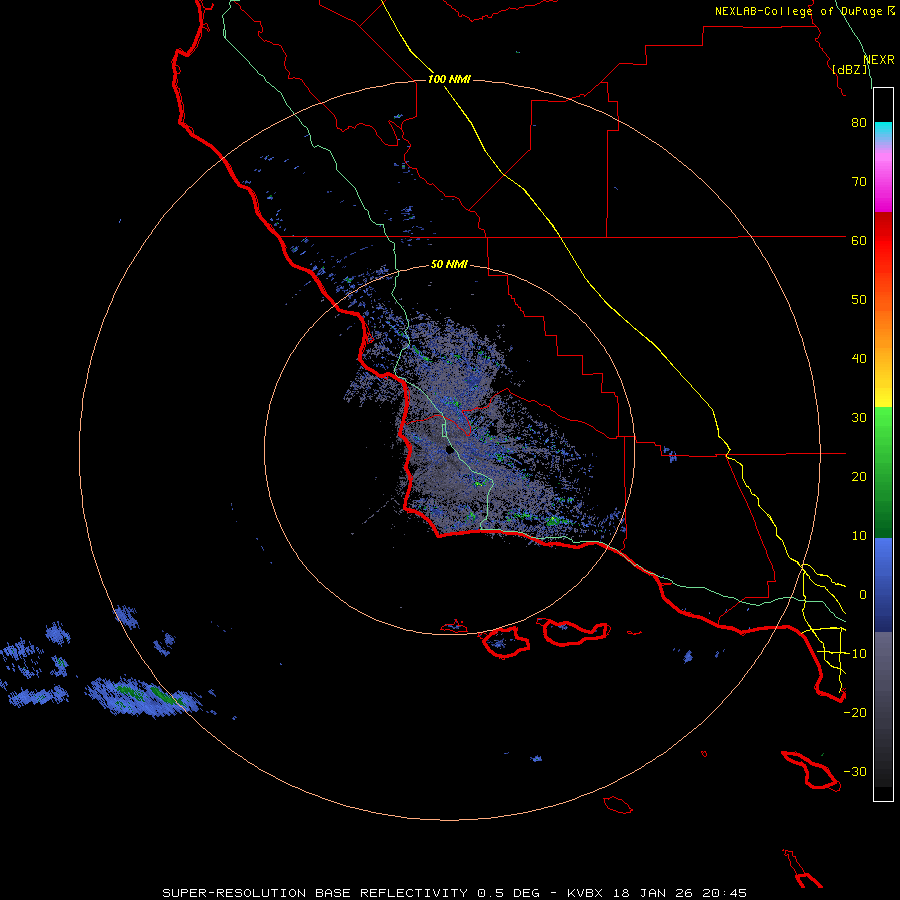Screen dimensions: 900x900
Task: Click the 70 value on the dBZ scale
Action: coord(859,182)
